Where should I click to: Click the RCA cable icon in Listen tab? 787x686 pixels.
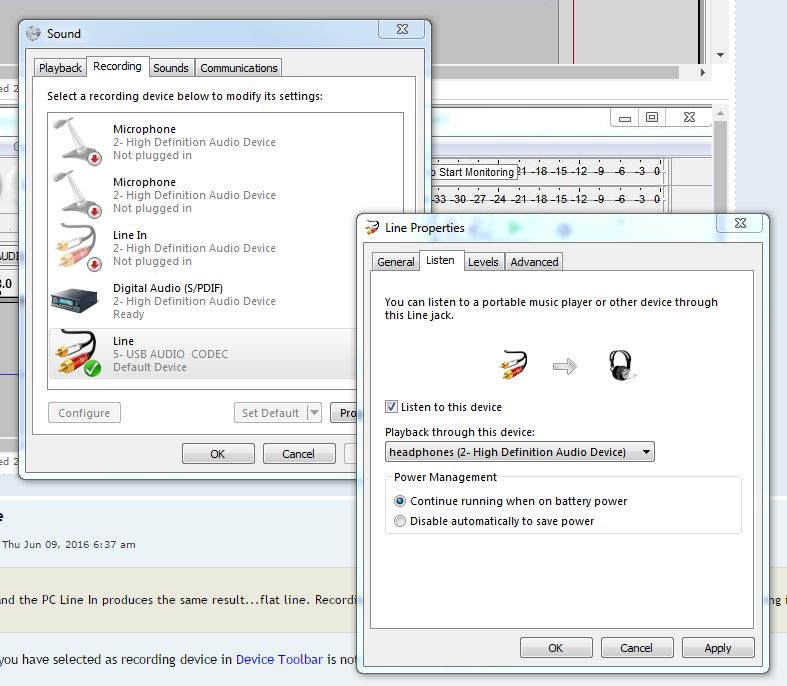tap(513, 365)
